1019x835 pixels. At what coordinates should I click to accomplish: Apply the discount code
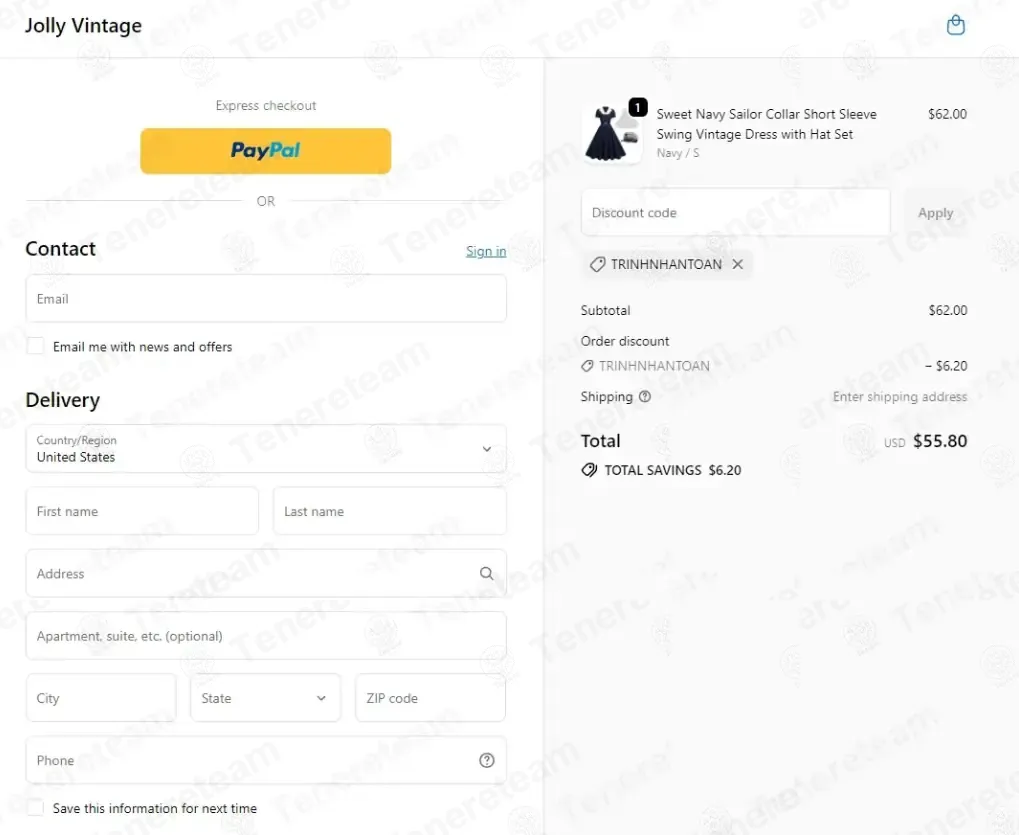click(x=935, y=212)
